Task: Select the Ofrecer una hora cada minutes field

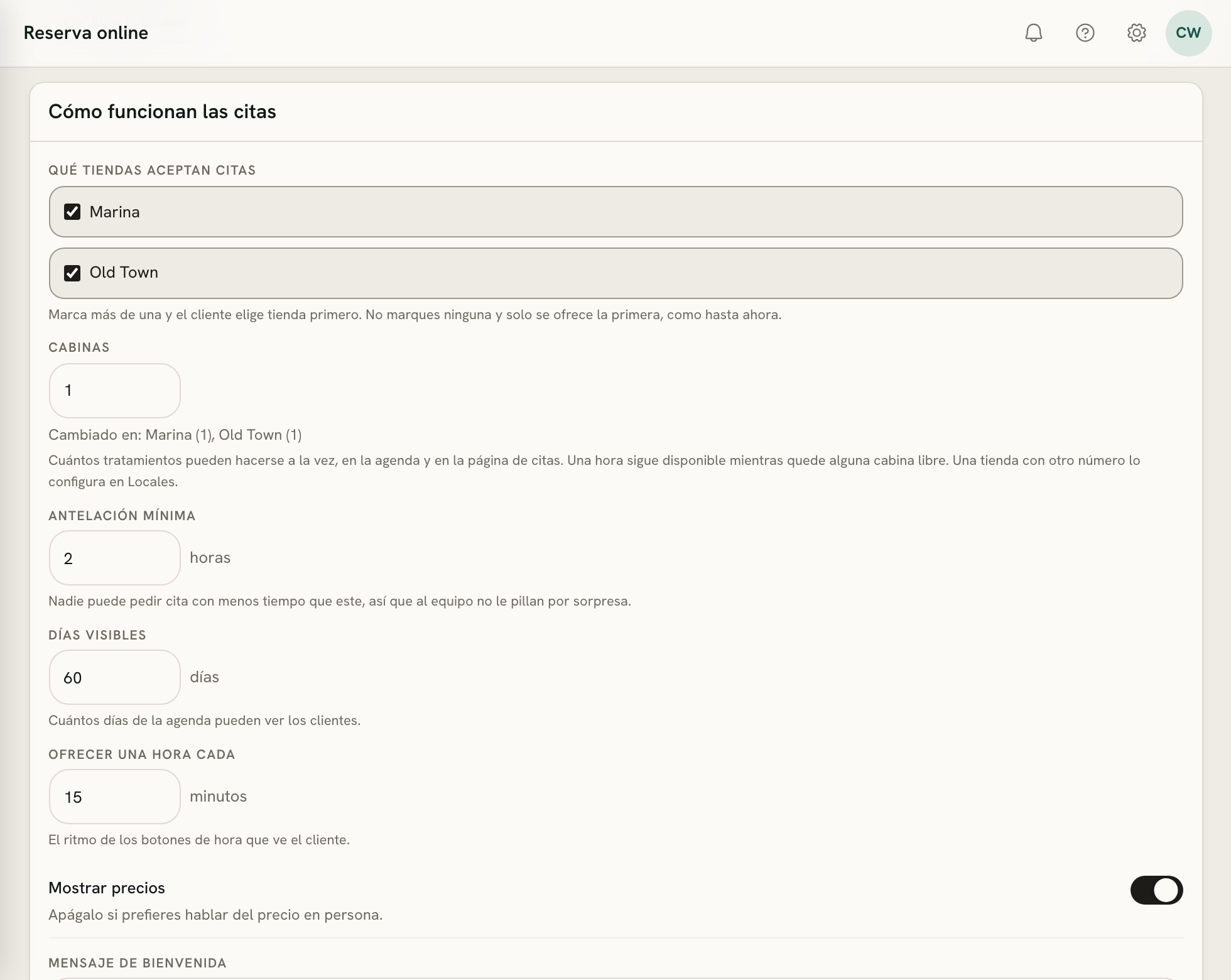Action: [x=115, y=797]
